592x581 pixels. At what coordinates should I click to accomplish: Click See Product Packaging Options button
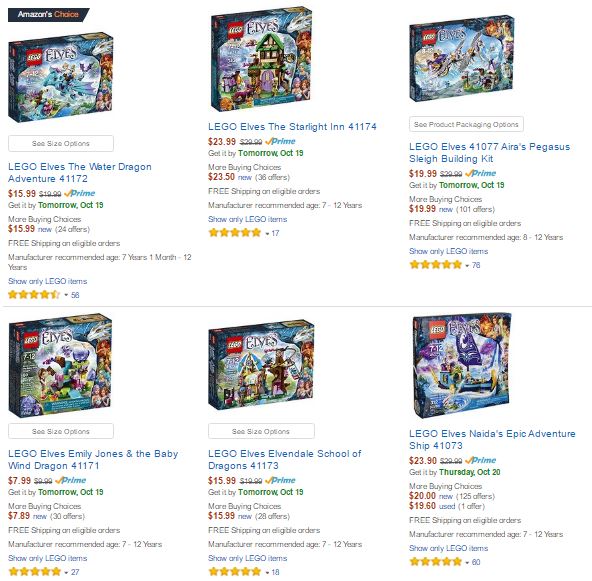pos(466,124)
